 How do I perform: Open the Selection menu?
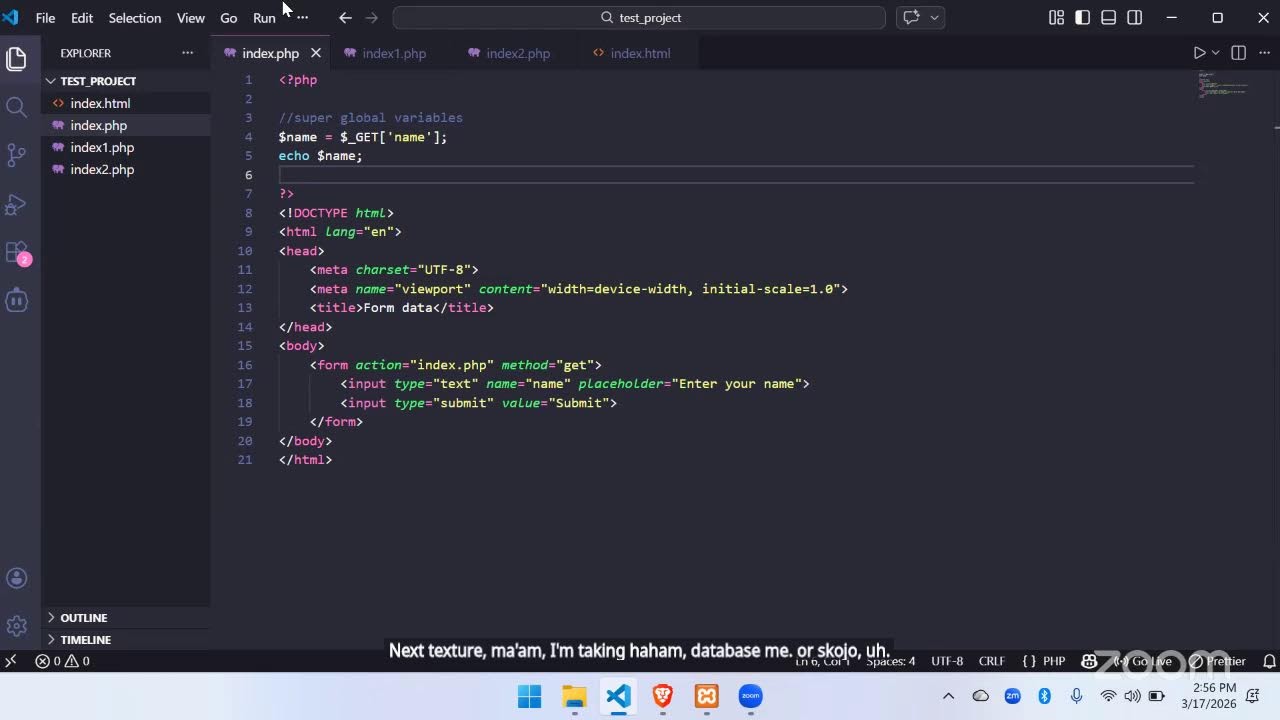pyautogui.click(x=135, y=18)
